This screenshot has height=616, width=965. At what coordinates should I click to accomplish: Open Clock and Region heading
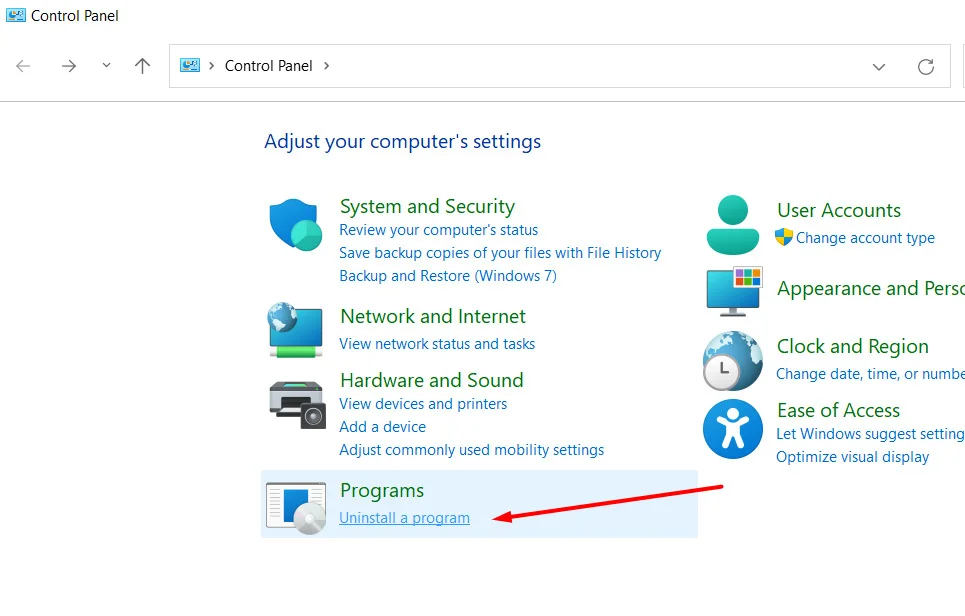[x=852, y=347]
